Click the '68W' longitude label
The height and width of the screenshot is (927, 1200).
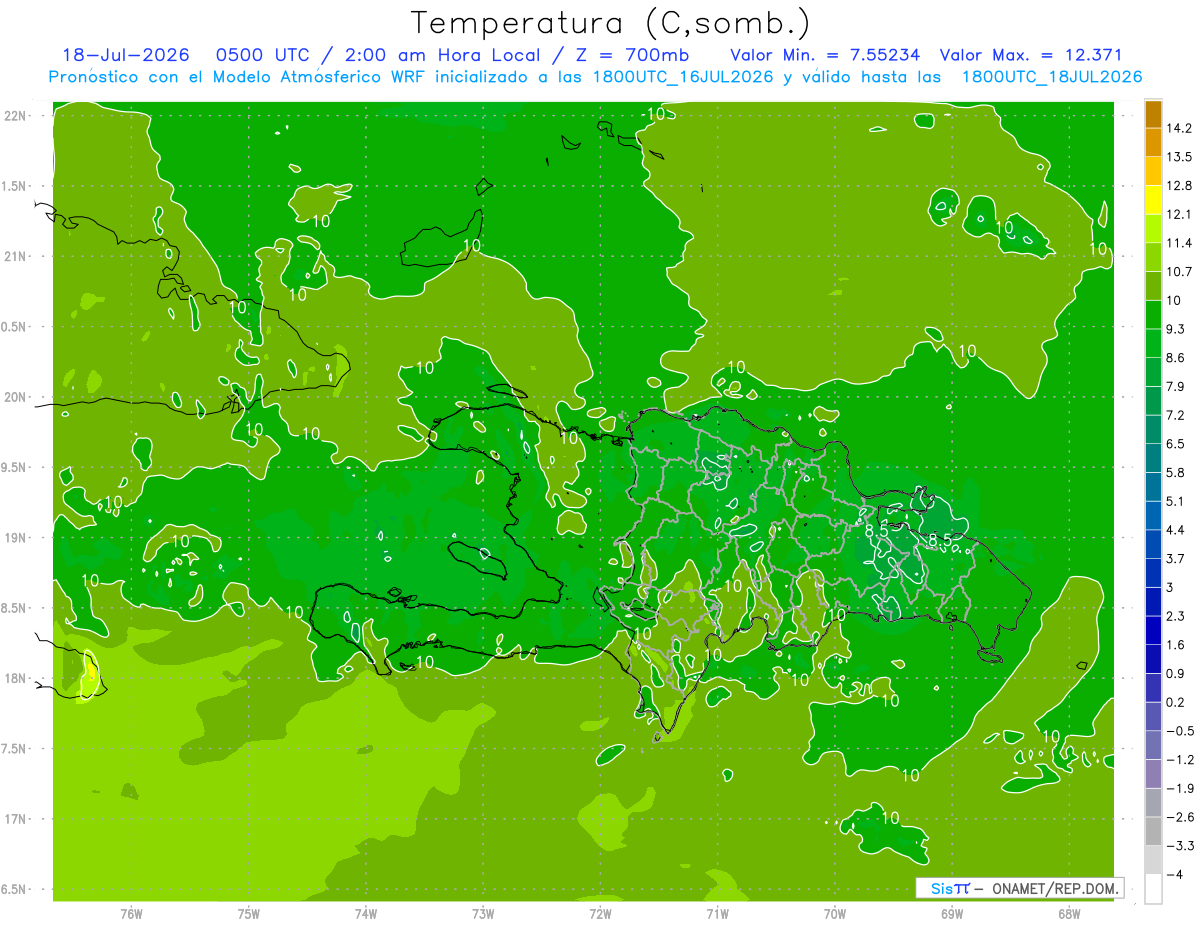pos(1068,914)
